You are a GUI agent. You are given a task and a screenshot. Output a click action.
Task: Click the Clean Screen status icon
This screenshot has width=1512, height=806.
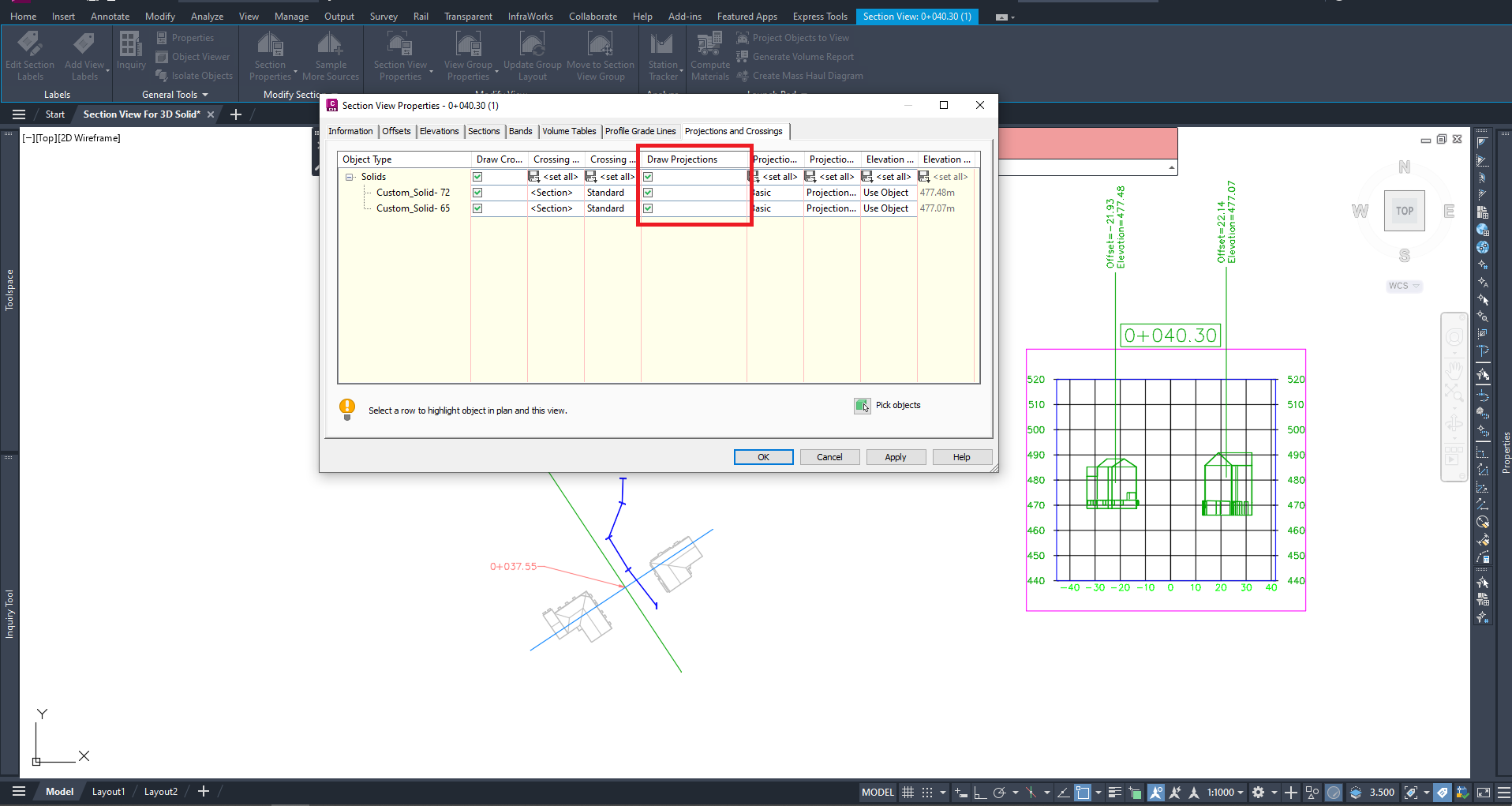[1484, 793]
